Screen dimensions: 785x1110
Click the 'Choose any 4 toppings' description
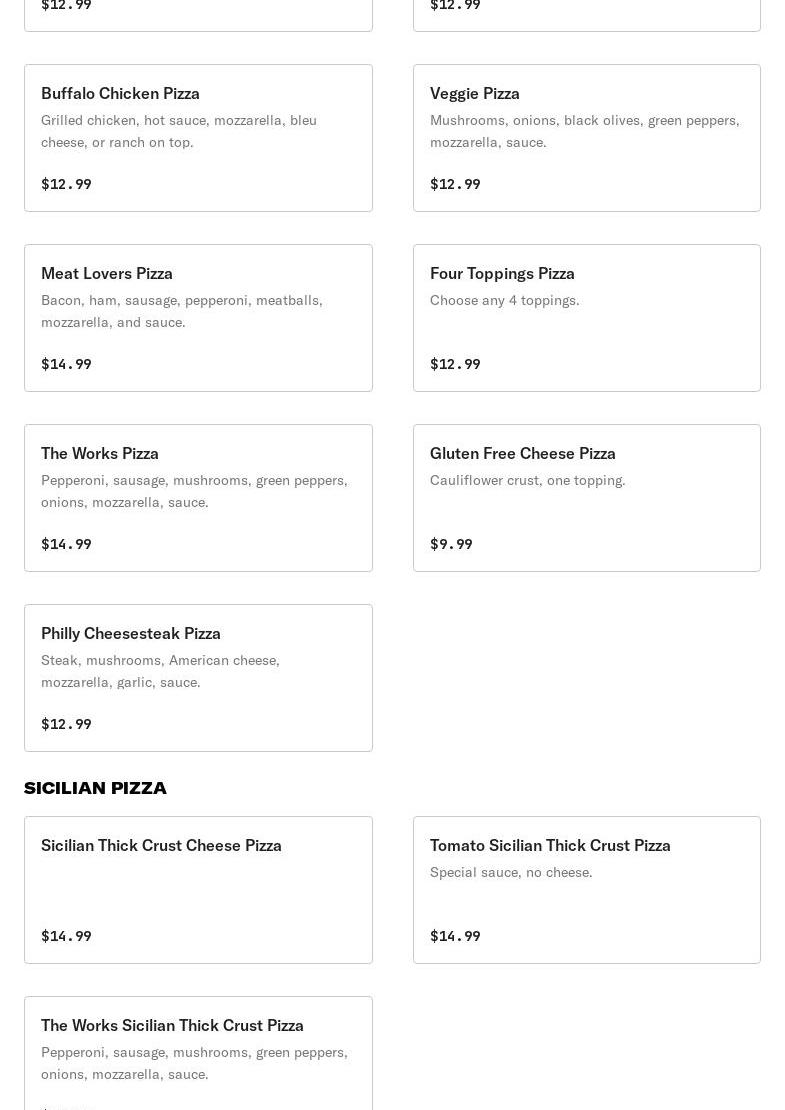coord(505,300)
